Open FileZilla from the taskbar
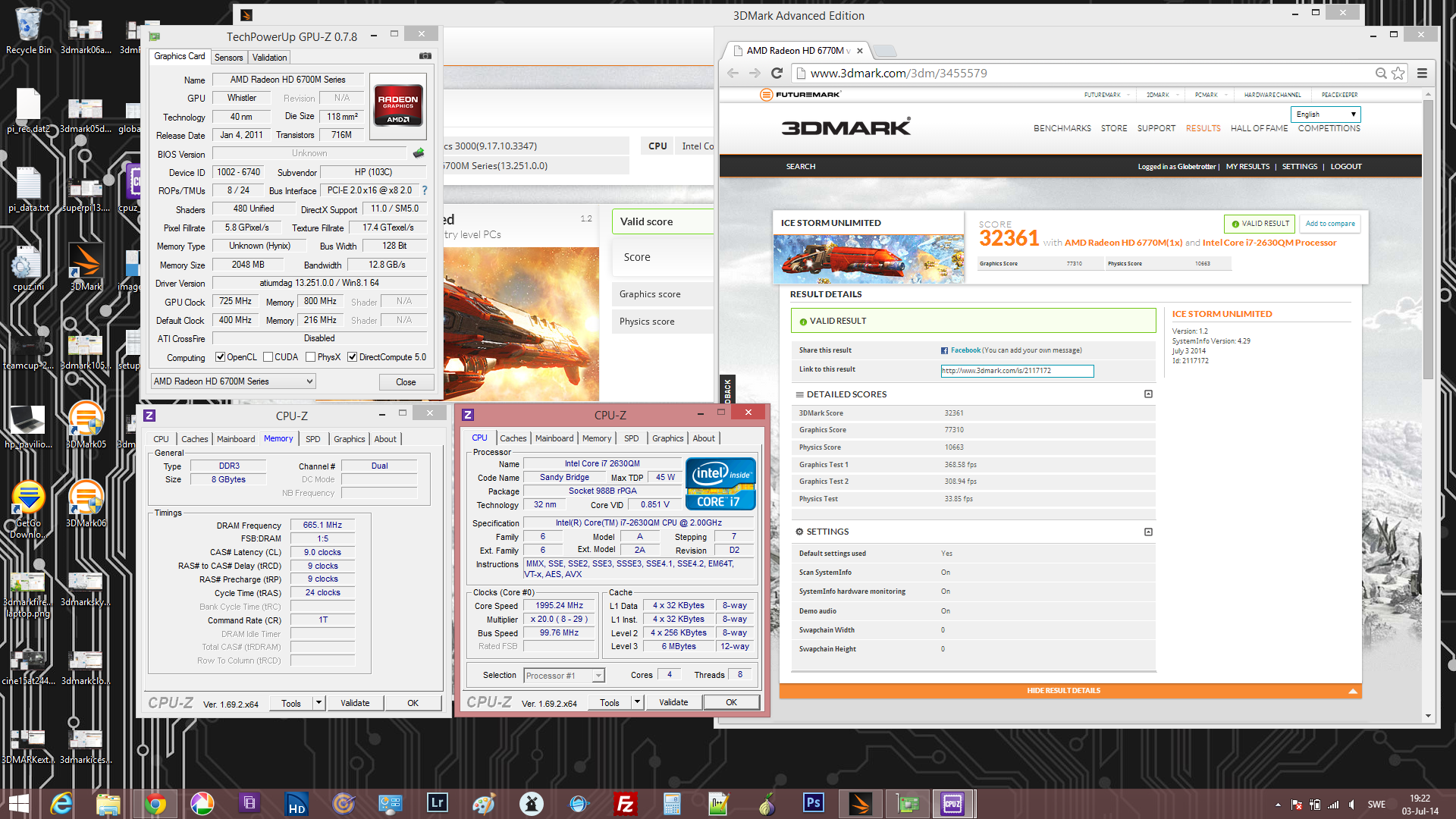Screen dimensions: 1456x819 (x=626, y=804)
